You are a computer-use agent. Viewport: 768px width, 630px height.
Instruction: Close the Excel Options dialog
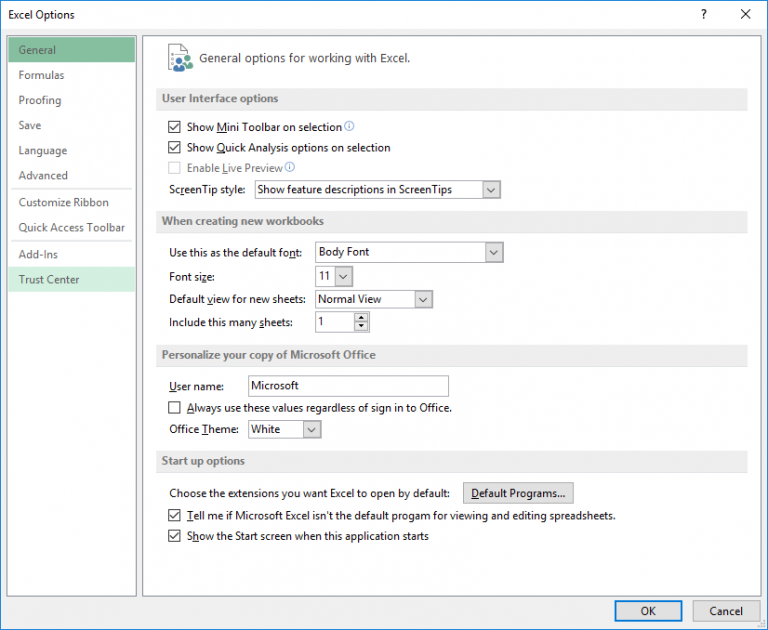(745, 14)
